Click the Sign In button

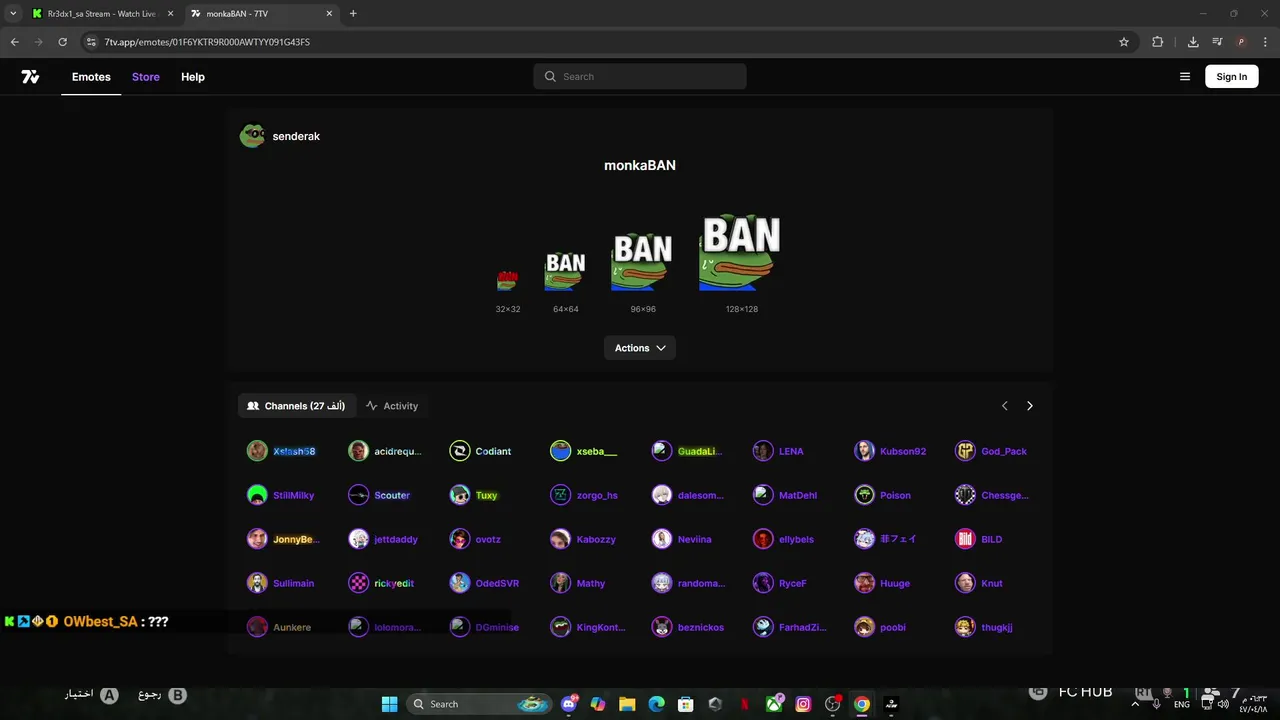[x=1232, y=77]
